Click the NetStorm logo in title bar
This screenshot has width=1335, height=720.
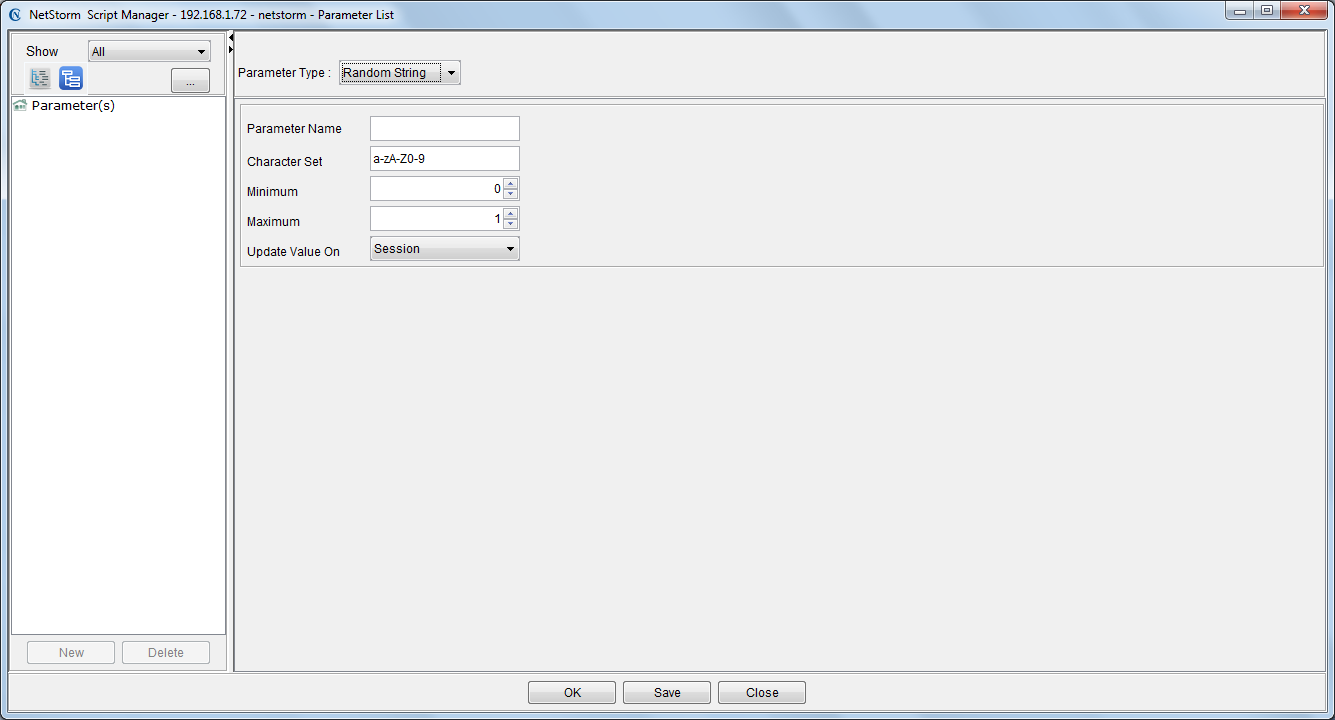[15, 15]
